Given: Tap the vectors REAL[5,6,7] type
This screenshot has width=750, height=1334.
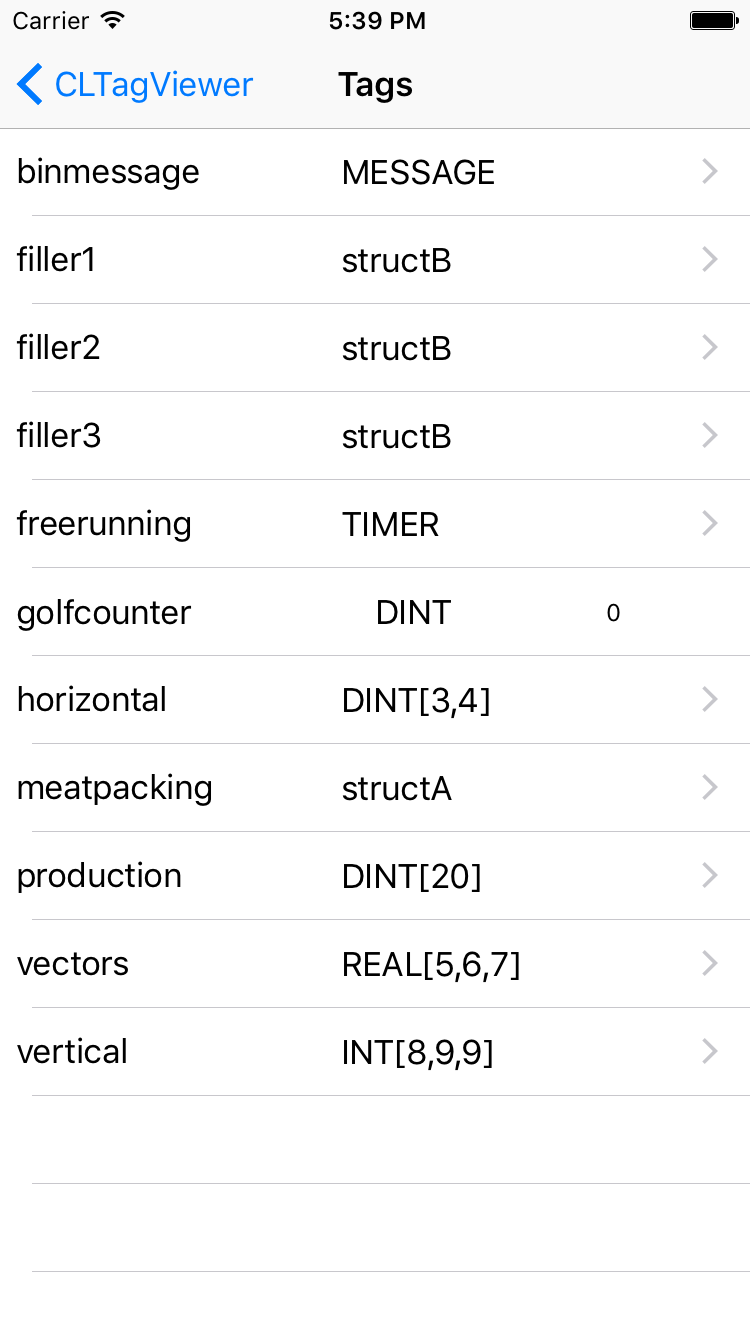Looking at the screenshot, I should click(x=431, y=965).
